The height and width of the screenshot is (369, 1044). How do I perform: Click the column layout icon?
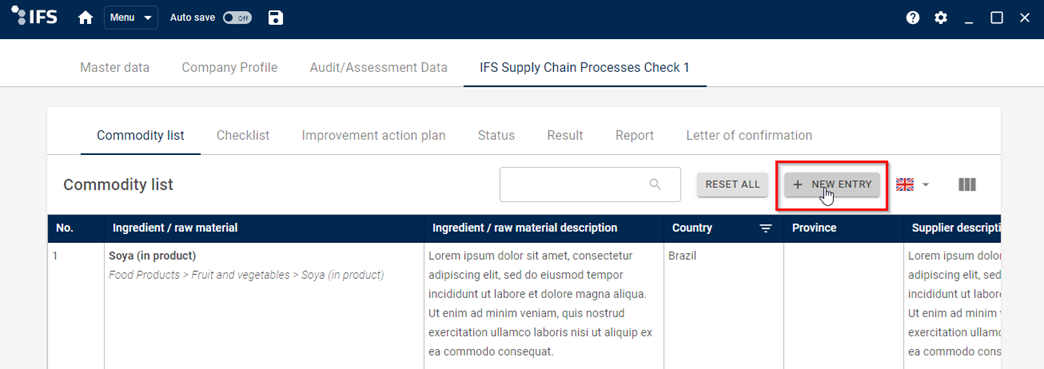coord(967,184)
